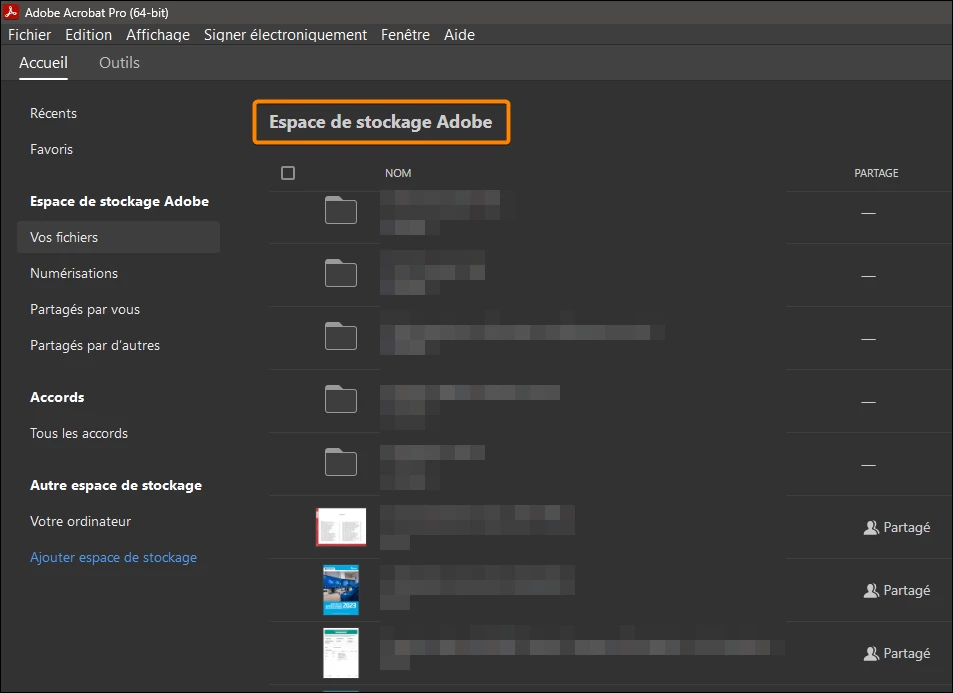The width and height of the screenshot is (953, 693).
Task: Open the first folder icon in list
Action: (341, 210)
